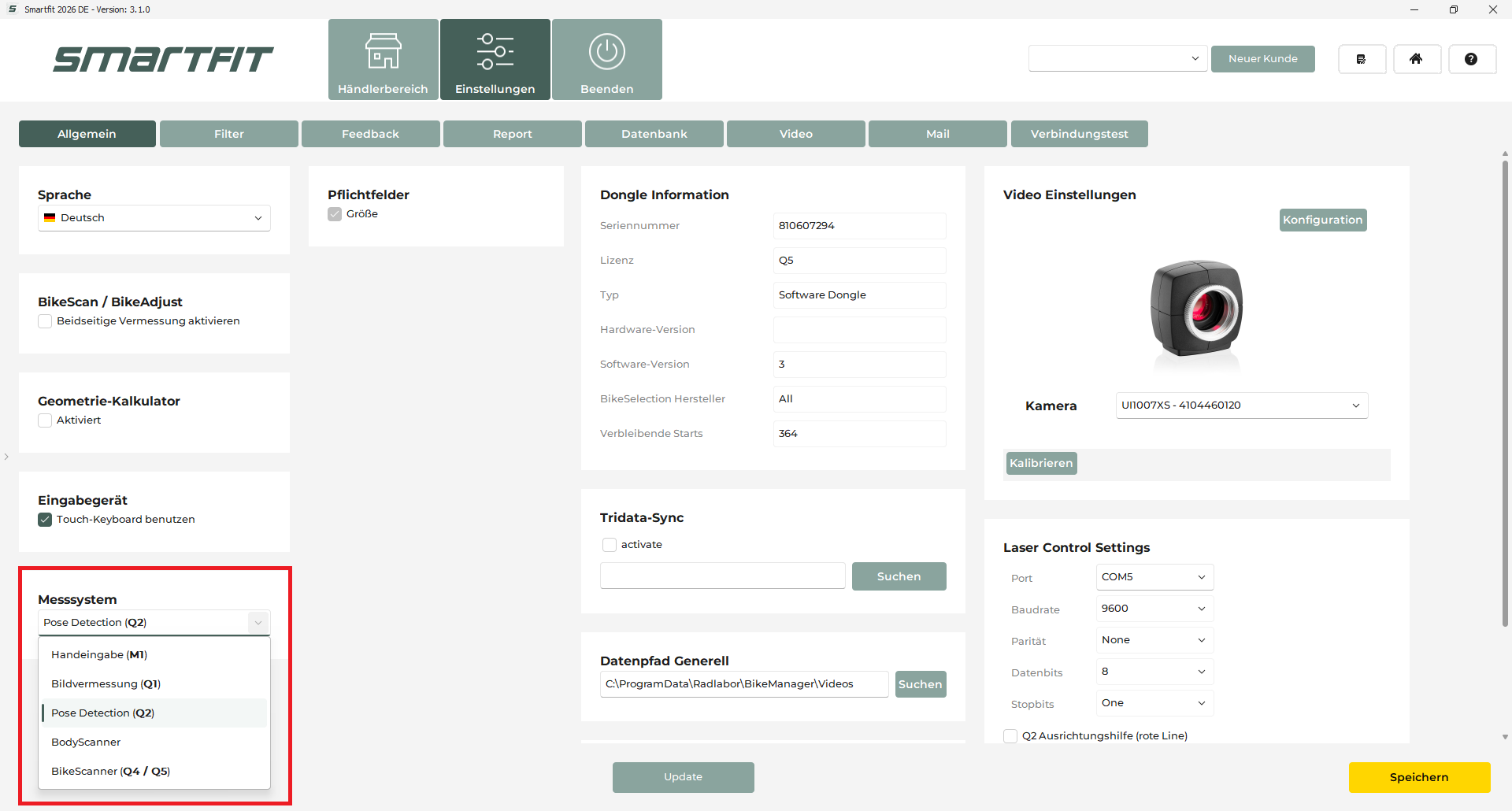Select BikeScanner (Q4 / Q5) option
This screenshot has height=811, width=1512.
(x=154, y=772)
